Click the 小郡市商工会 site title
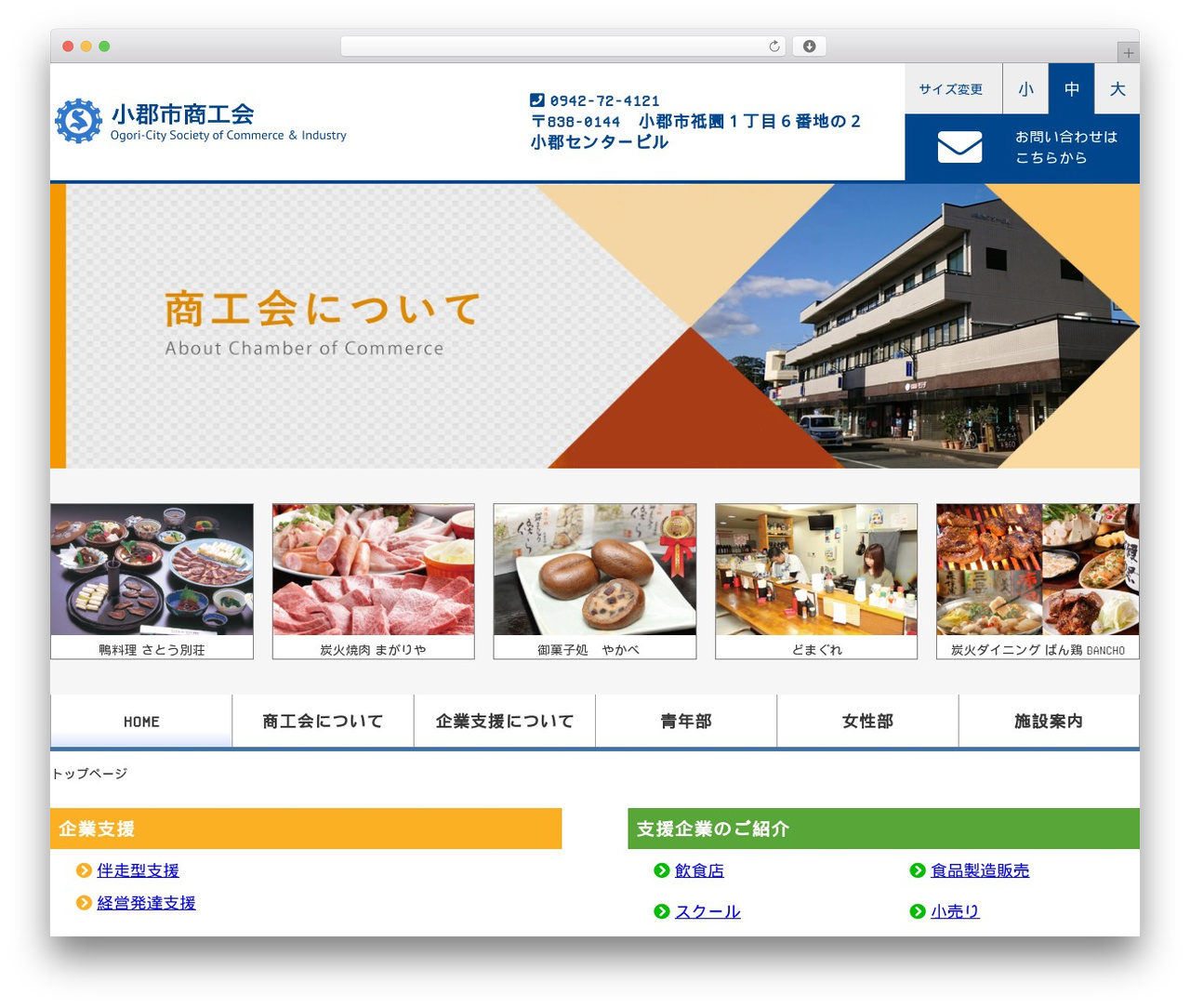This screenshot has width=1190, height=1008. coord(182,113)
